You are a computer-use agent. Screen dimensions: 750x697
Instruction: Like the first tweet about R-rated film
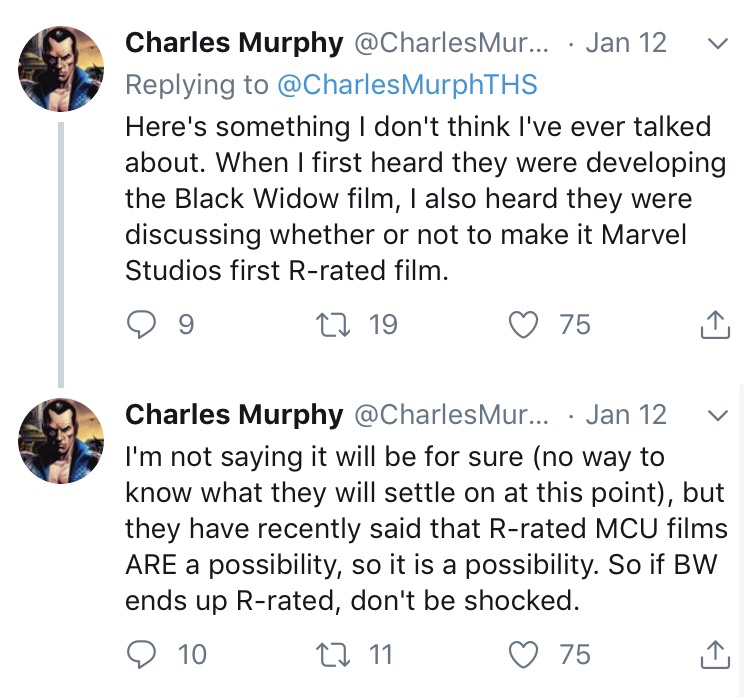click(523, 325)
